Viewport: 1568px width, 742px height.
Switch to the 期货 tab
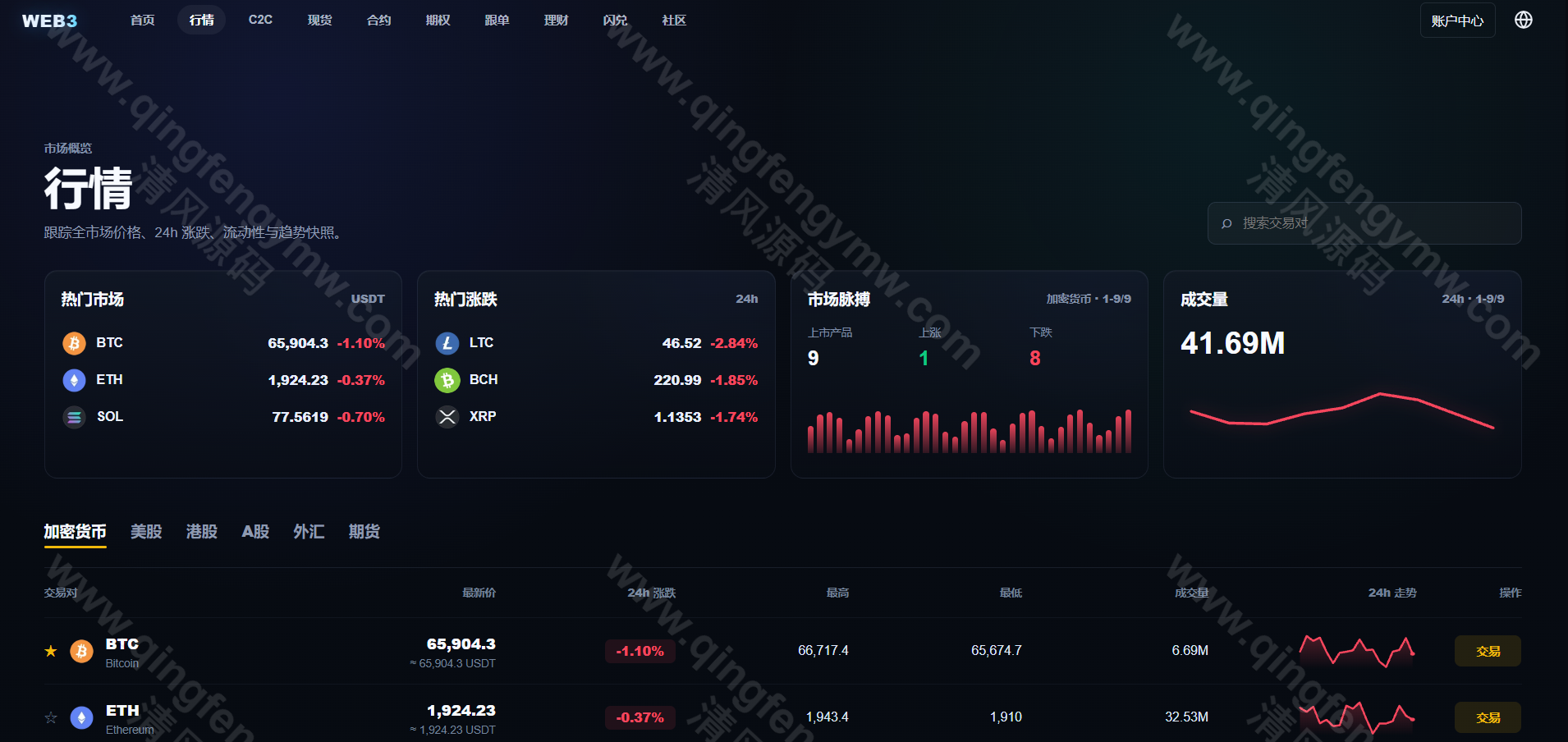(x=364, y=532)
